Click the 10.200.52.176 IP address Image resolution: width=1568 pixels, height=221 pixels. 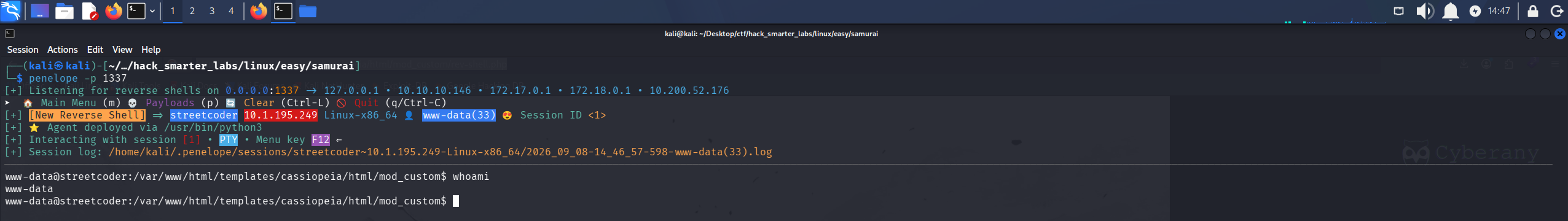(x=689, y=91)
